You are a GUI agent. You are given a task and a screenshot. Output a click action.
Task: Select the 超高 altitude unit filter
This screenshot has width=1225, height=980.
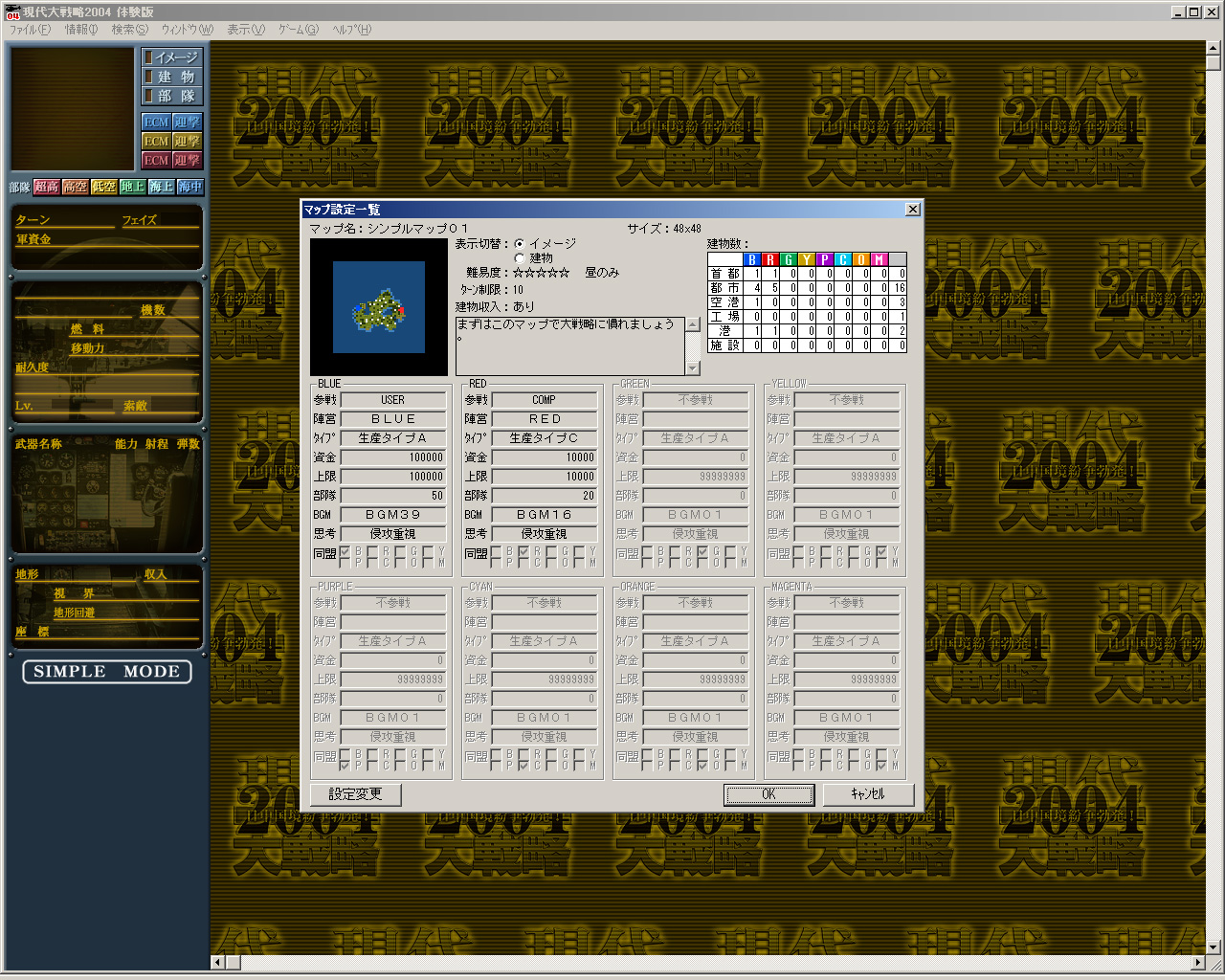[x=47, y=187]
